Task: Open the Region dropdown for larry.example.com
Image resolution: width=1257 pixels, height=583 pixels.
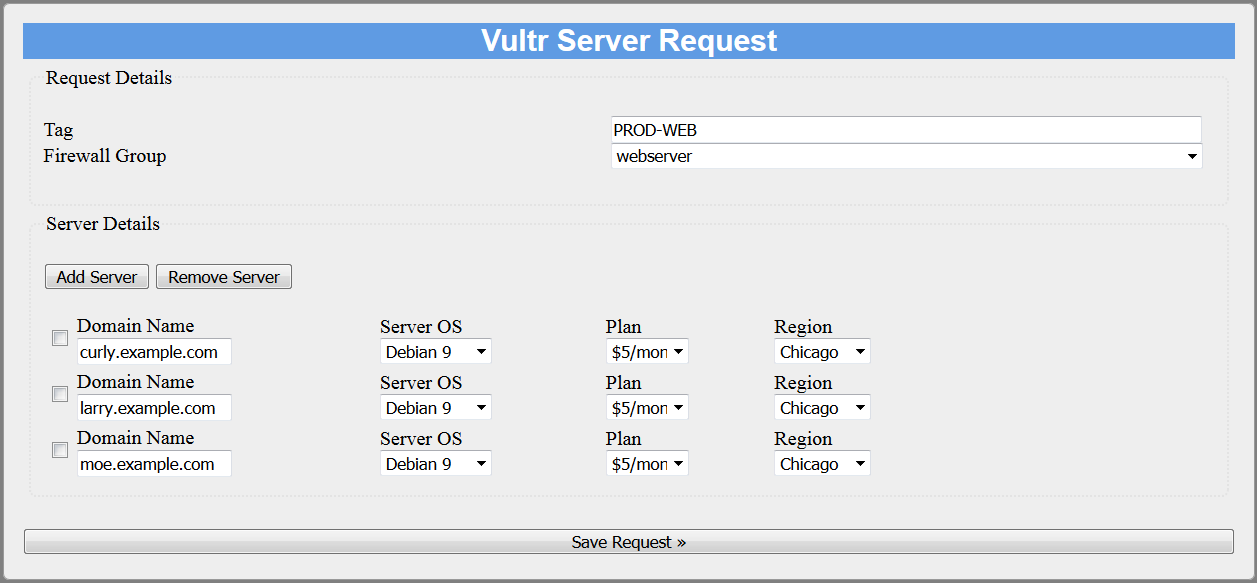Action: 821,407
